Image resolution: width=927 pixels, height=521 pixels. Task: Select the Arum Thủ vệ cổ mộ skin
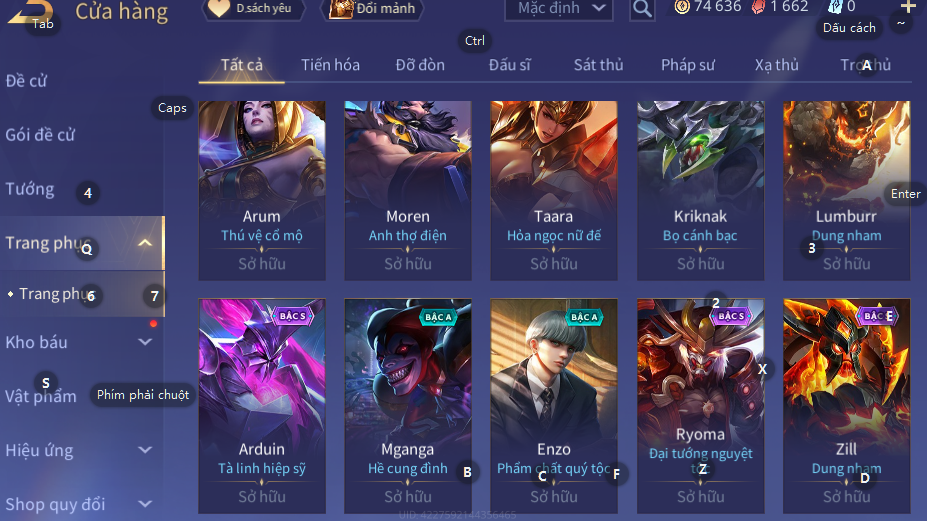click(x=262, y=190)
